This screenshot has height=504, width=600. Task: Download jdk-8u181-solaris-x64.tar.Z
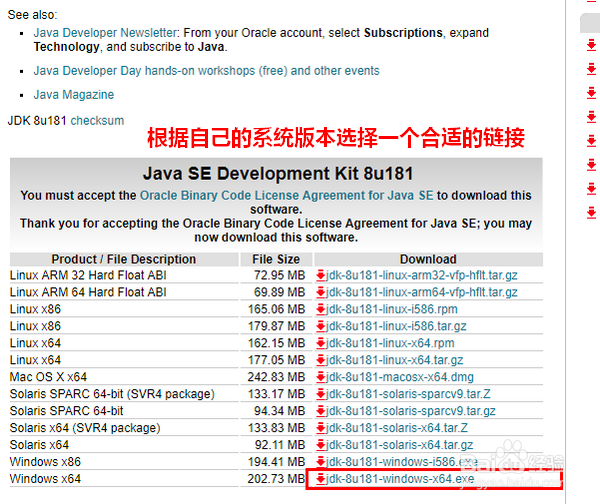point(397,428)
